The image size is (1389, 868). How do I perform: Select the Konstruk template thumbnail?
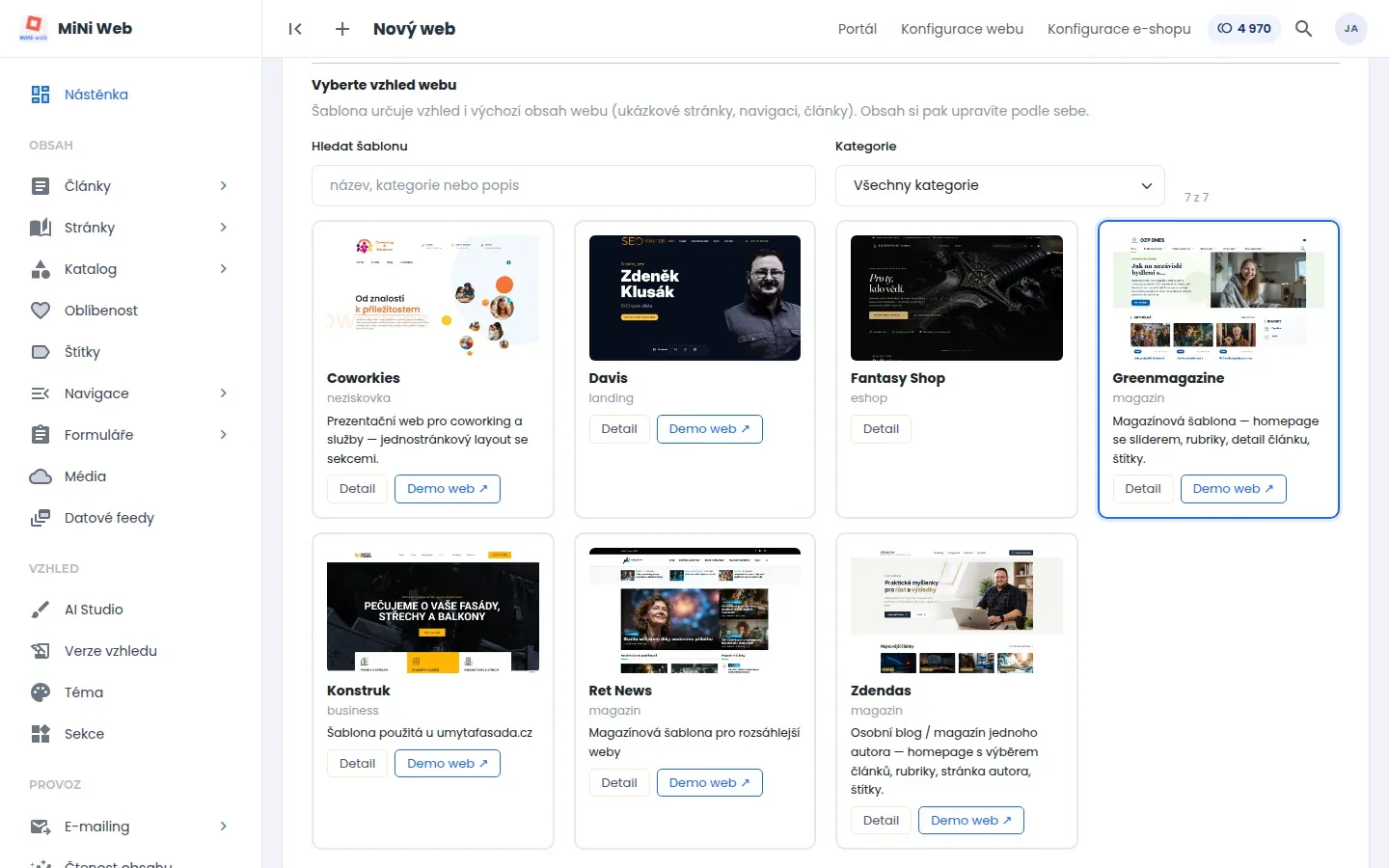[x=433, y=610]
